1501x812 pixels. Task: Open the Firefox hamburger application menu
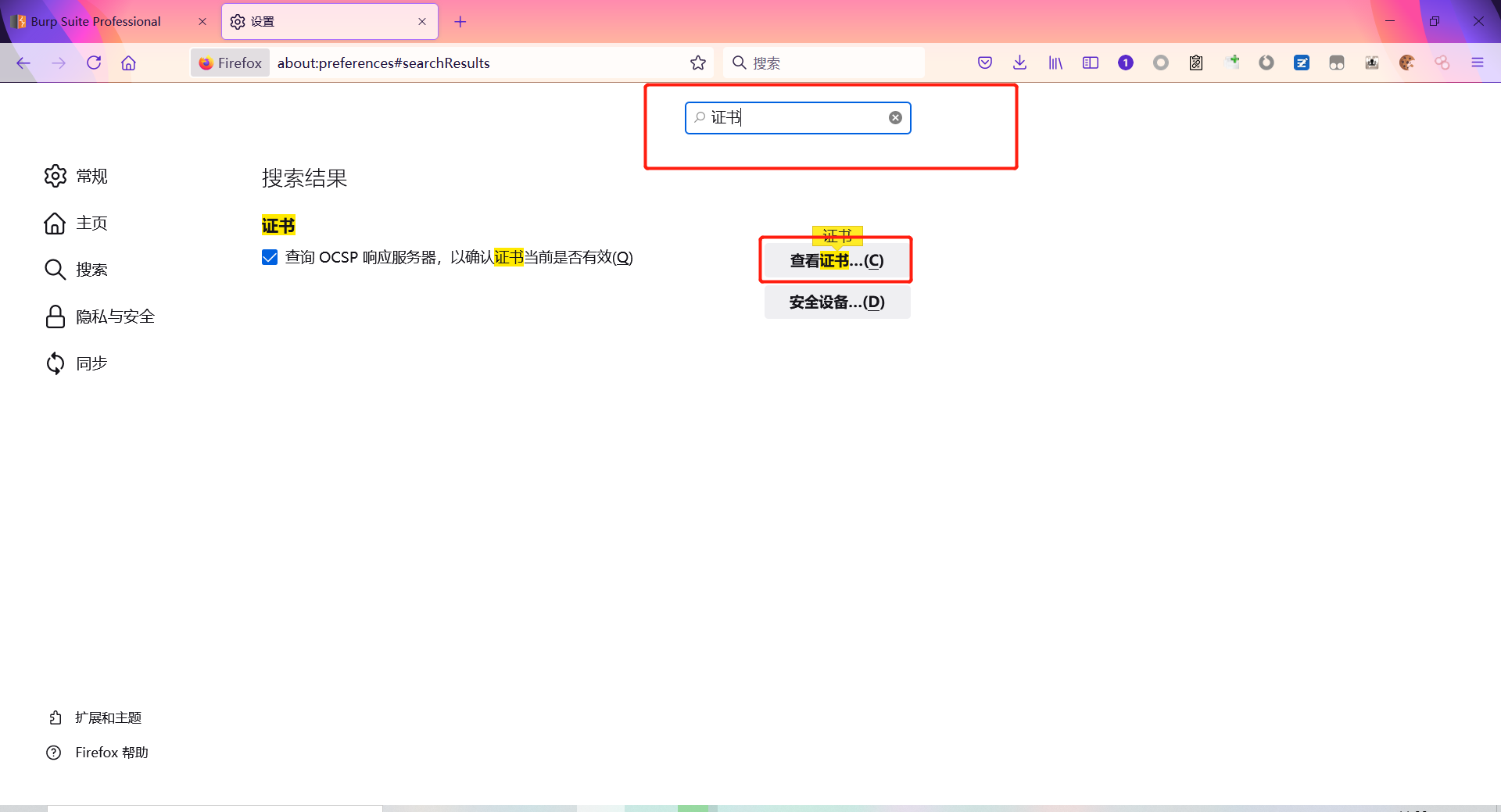click(1478, 63)
